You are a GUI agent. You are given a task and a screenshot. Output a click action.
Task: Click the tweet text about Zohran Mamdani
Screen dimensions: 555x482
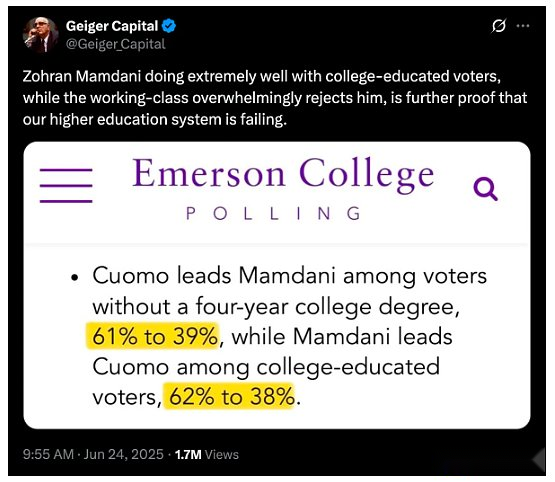275,98
